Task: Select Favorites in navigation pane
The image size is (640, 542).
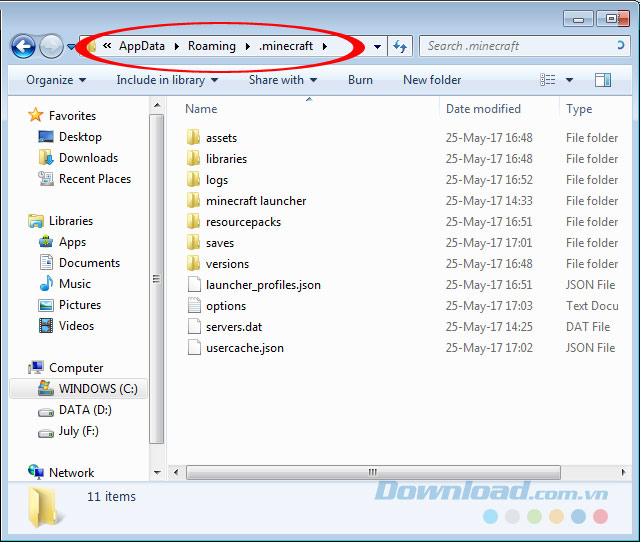Action: pyautogui.click(x=62, y=116)
